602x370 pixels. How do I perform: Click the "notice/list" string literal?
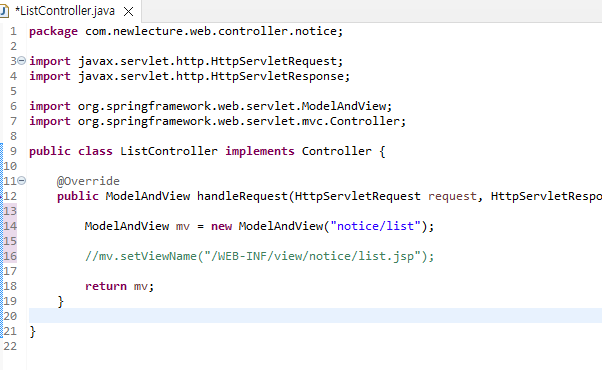click(x=375, y=226)
